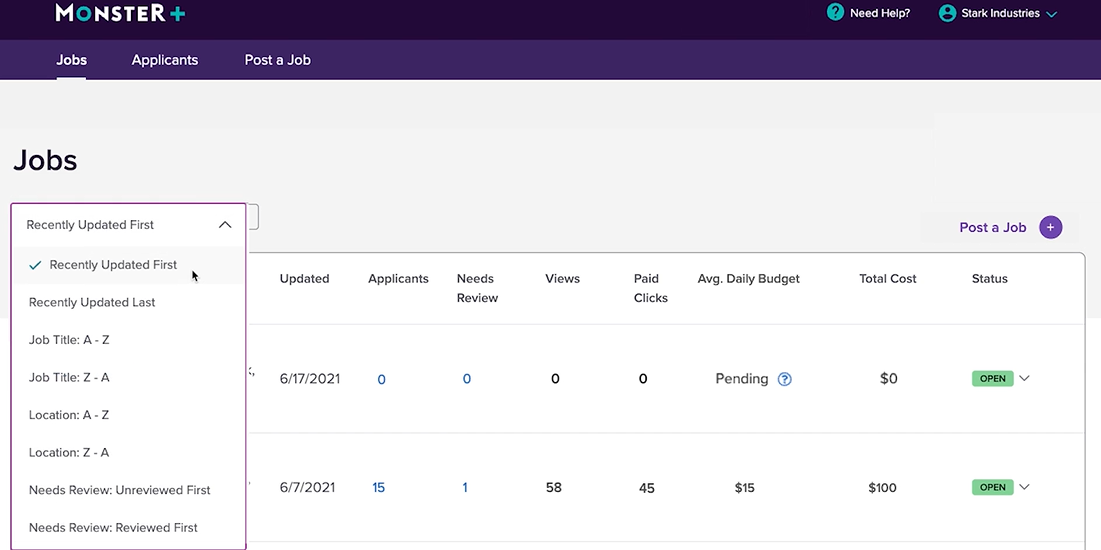Screen dimensions: 1101x550
Task: Click the Need Help? link text
Action: pyautogui.click(x=880, y=14)
